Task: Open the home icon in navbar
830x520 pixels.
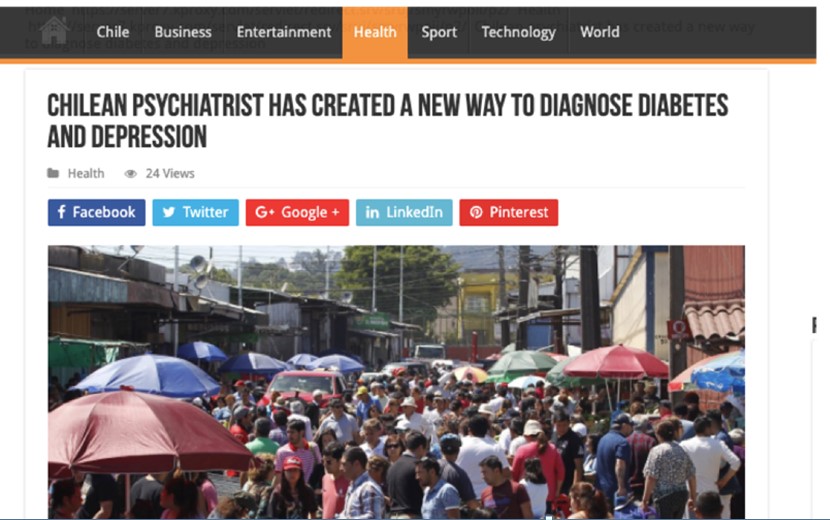Action: click(53, 31)
